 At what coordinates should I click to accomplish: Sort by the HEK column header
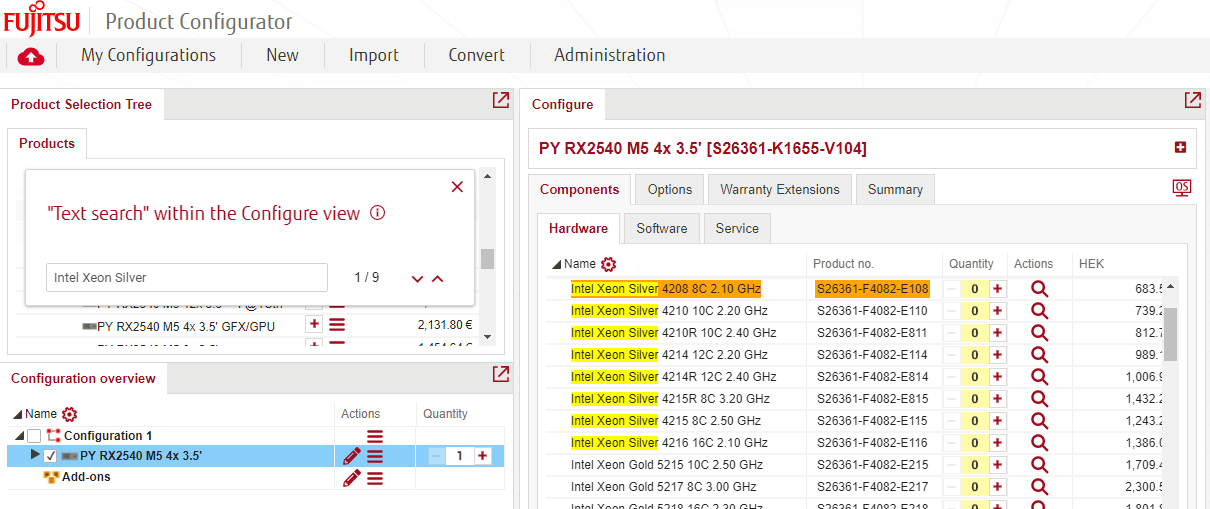tap(1090, 264)
